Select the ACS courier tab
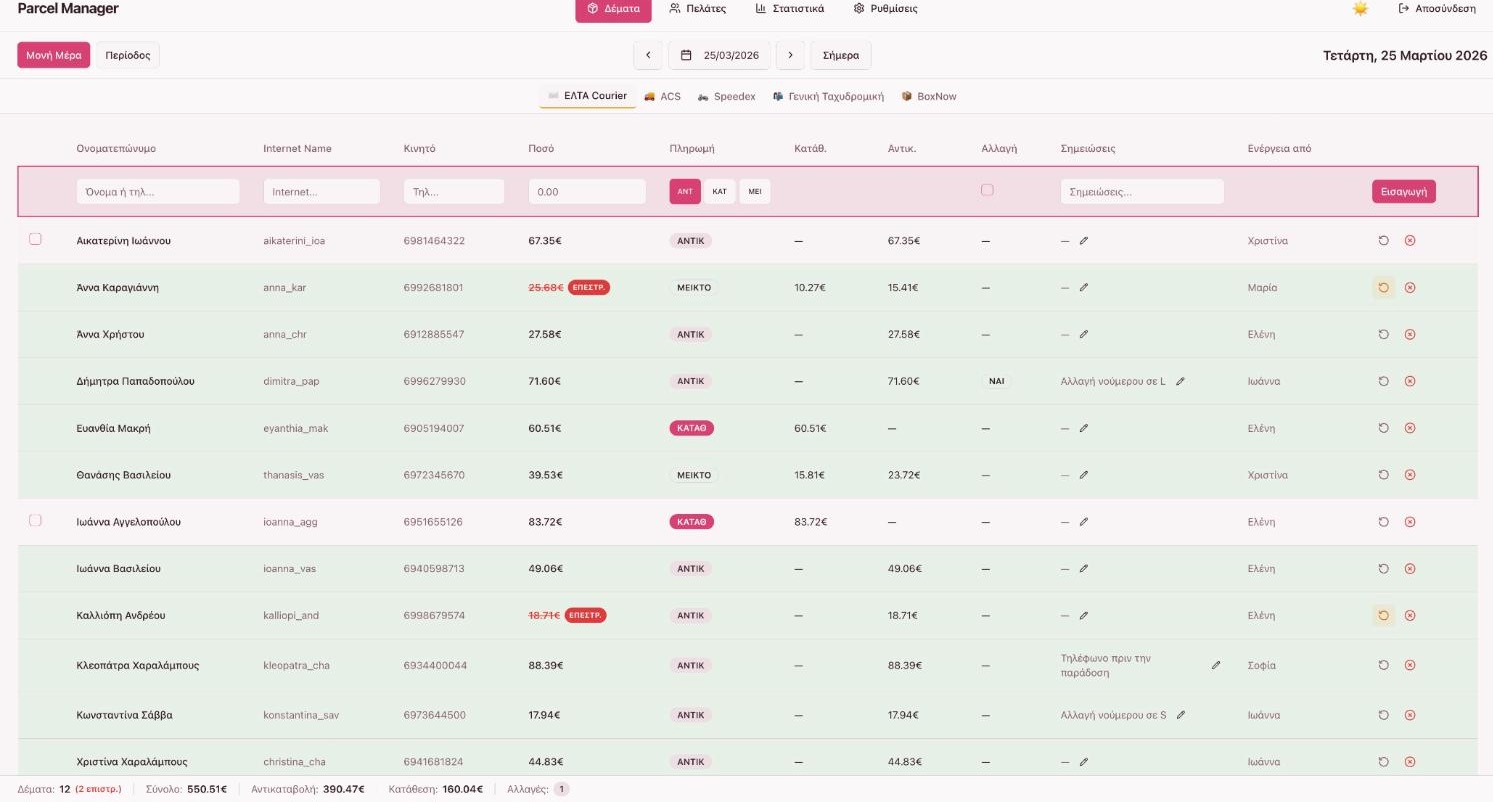The width and height of the screenshot is (1493, 802). (662, 96)
